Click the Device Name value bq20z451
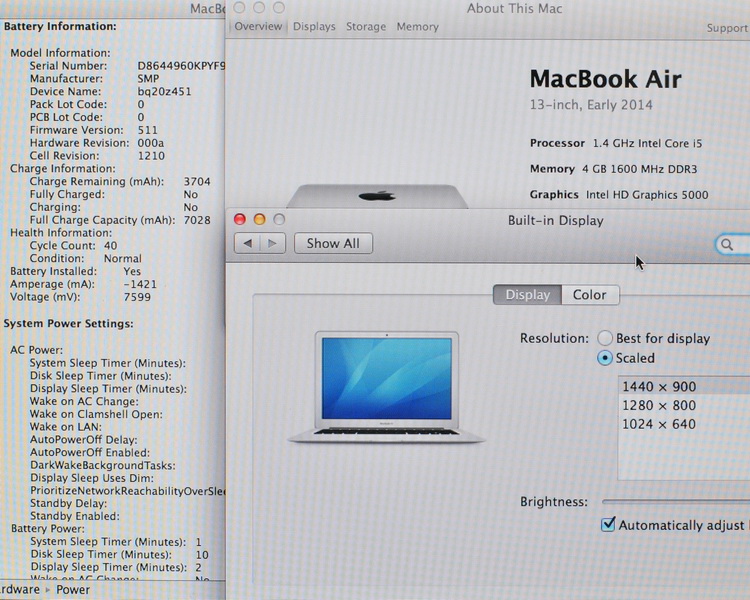The height and width of the screenshot is (600, 750). coord(165,91)
